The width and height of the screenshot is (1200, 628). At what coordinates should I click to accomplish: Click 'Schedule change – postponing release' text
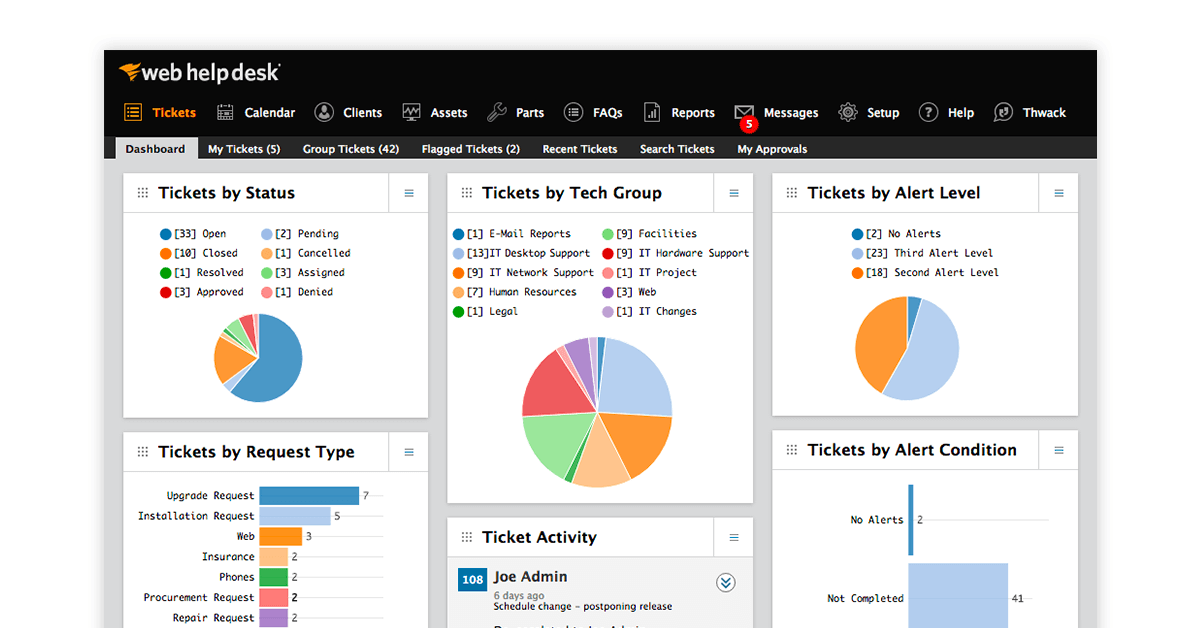click(x=583, y=606)
